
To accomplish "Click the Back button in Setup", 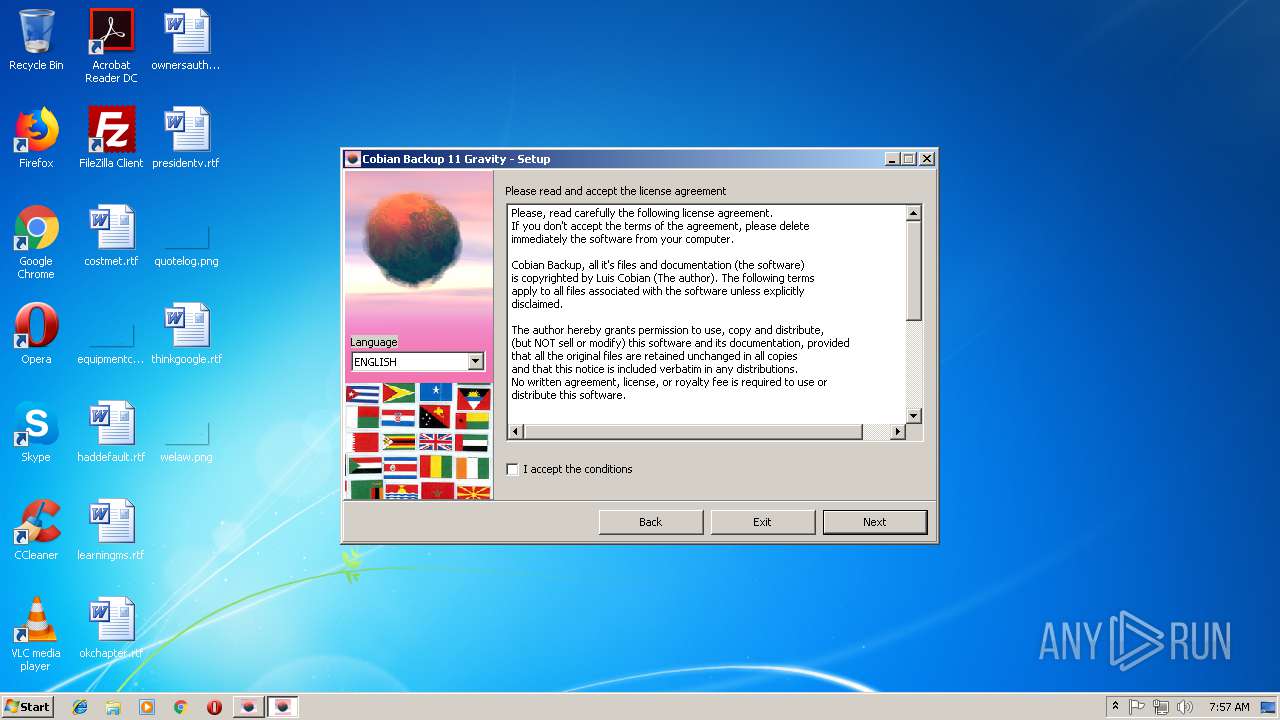I will pyautogui.click(x=650, y=522).
